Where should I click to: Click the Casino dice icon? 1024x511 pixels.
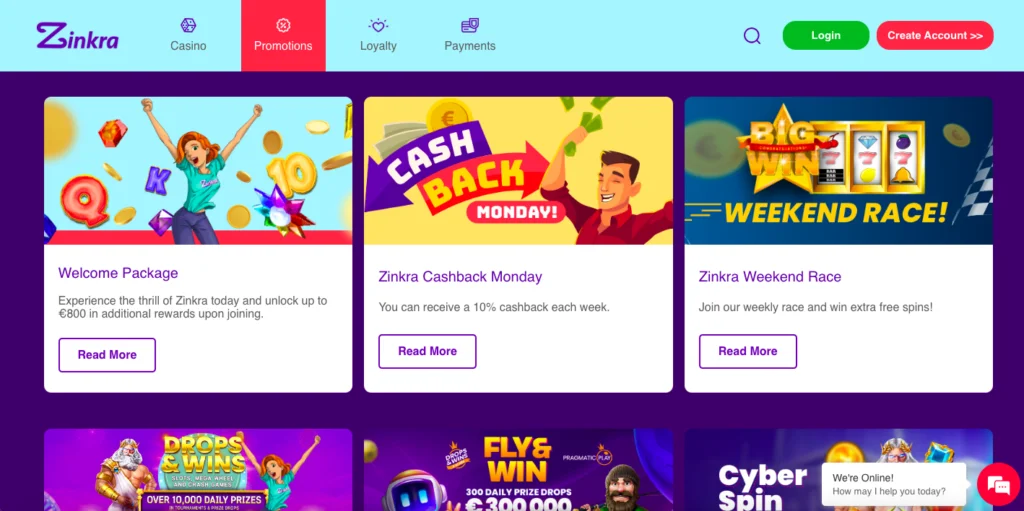tap(188, 25)
